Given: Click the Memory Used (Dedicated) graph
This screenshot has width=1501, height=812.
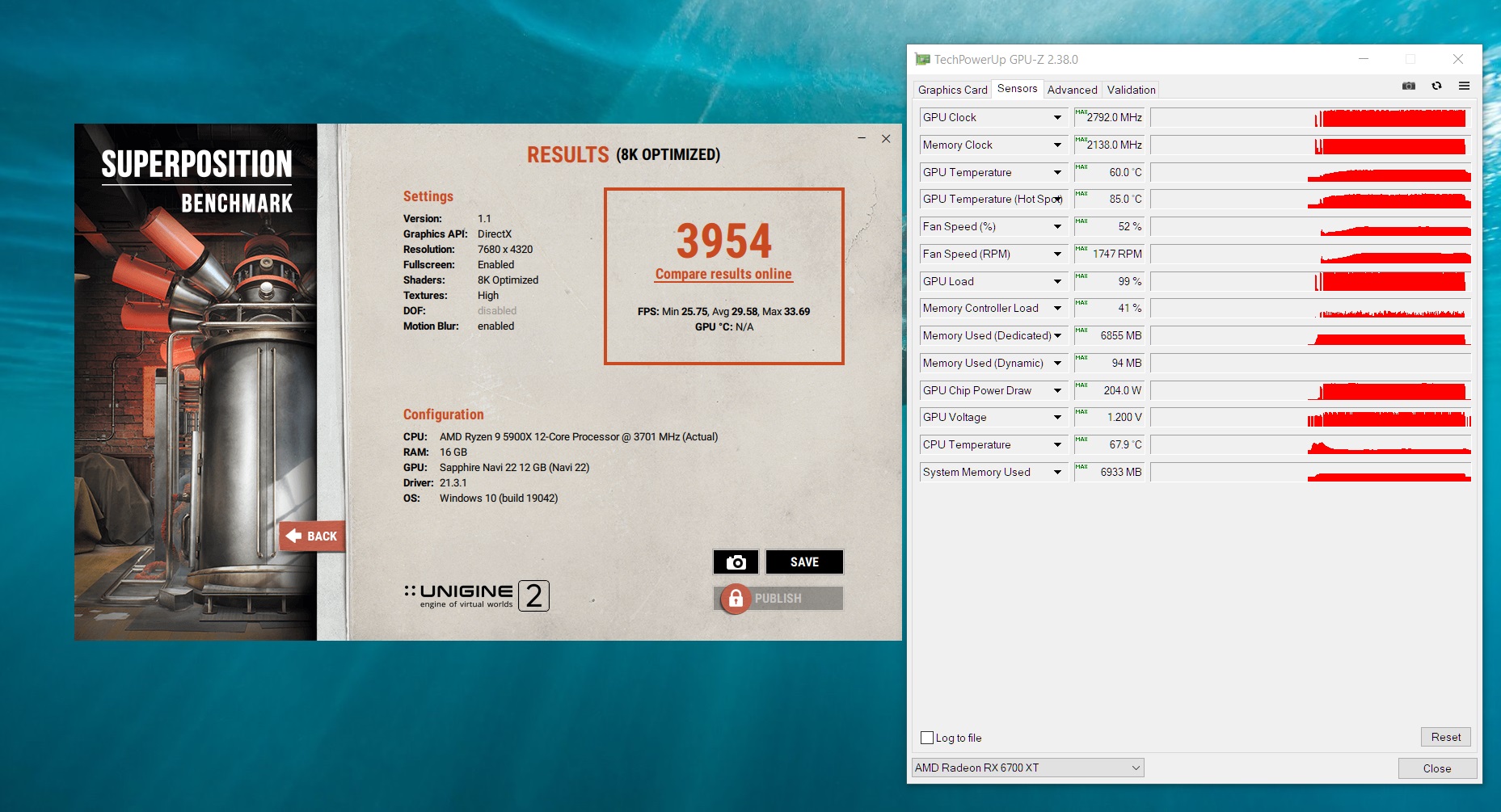Looking at the screenshot, I should click(1310, 335).
